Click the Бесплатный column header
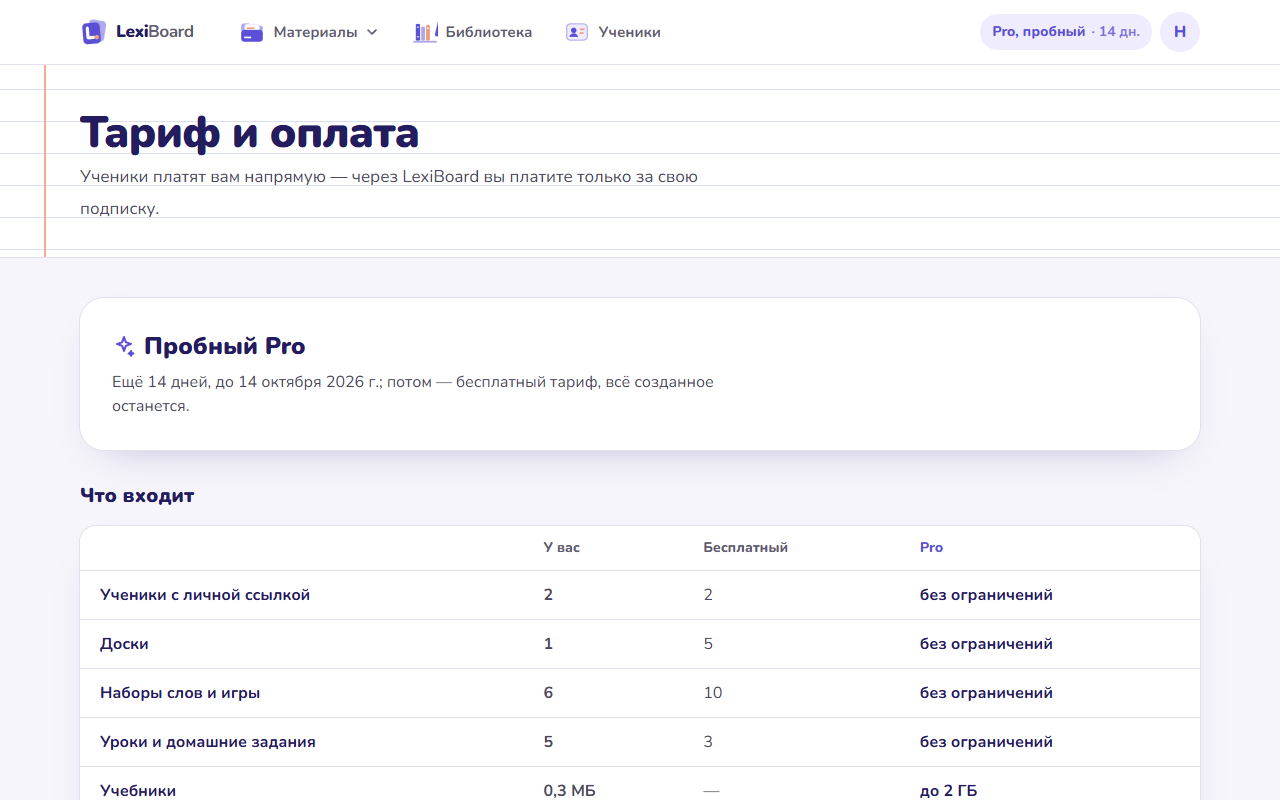This screenshot has width=1280, height=800. pos(746,548)
